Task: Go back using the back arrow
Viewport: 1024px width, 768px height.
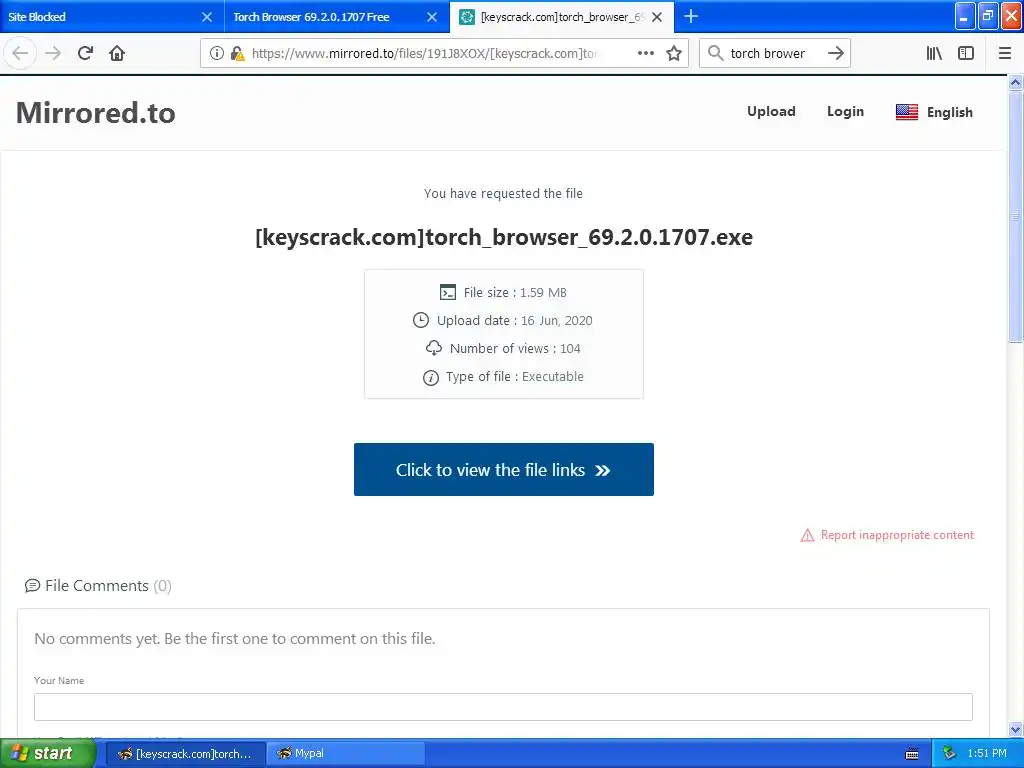Action: 20,54
